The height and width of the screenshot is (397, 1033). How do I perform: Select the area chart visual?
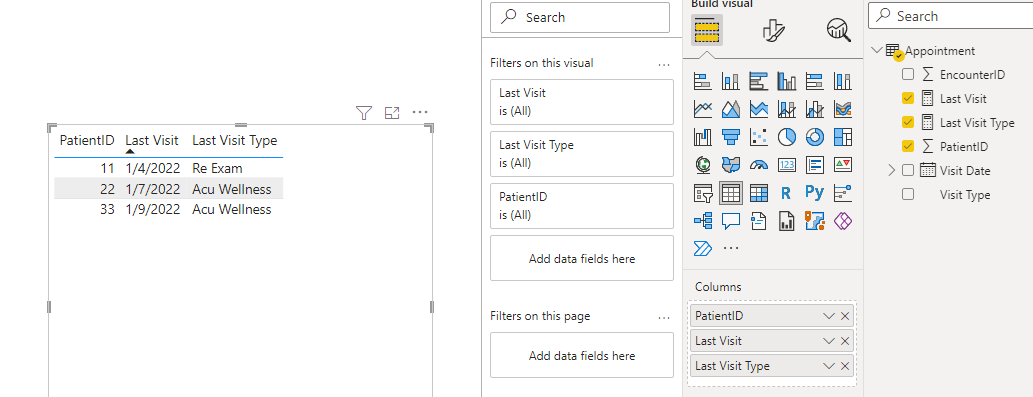[x=731, y=109]
